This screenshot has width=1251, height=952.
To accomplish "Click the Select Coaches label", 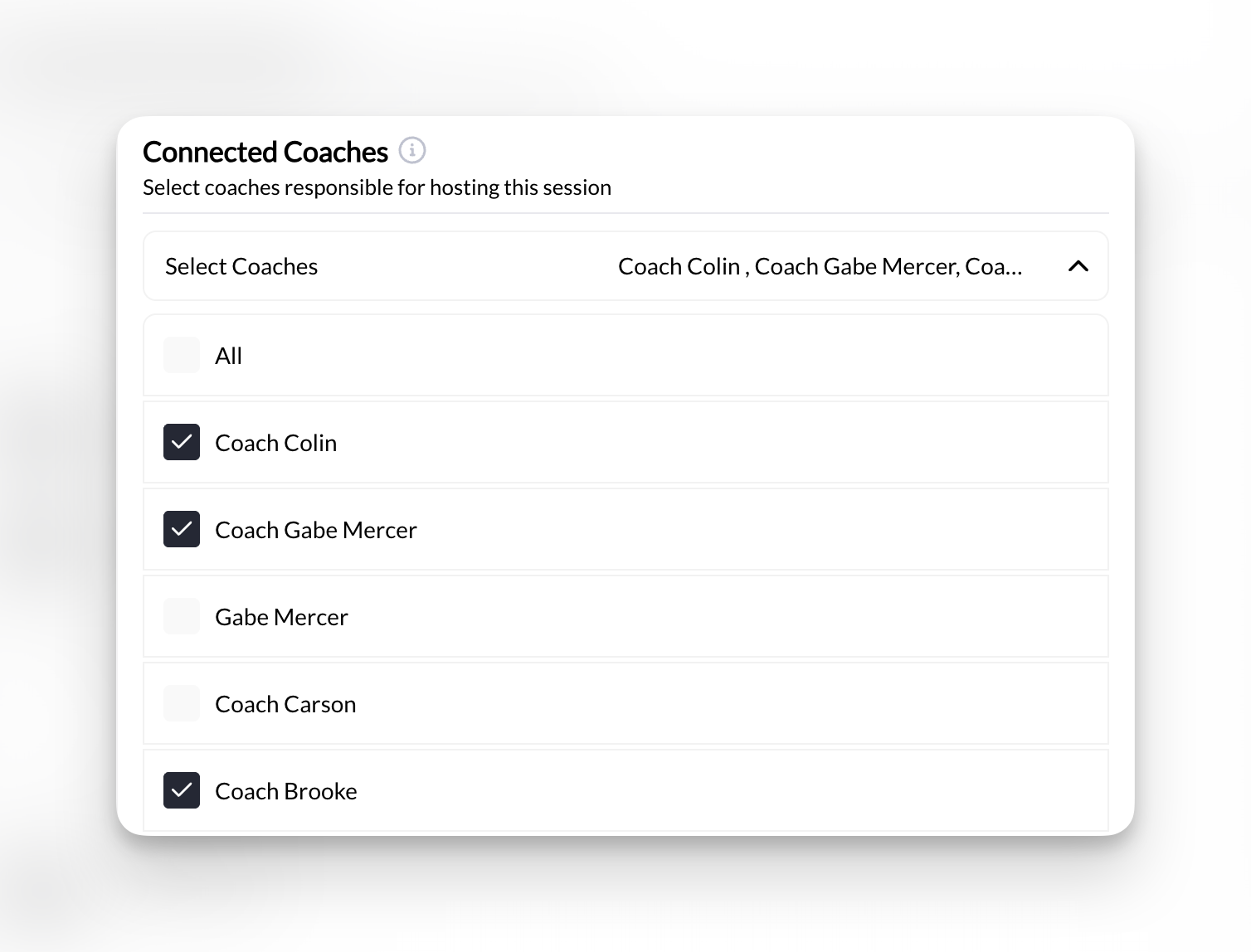I will click(241, 266).
